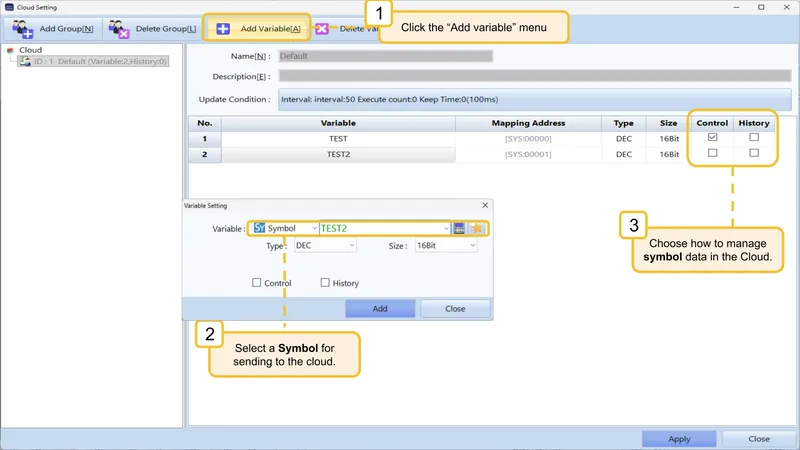Uncheck Control for TEST row
The width and height of the screenshot is (800, 450).
point(712,137)
